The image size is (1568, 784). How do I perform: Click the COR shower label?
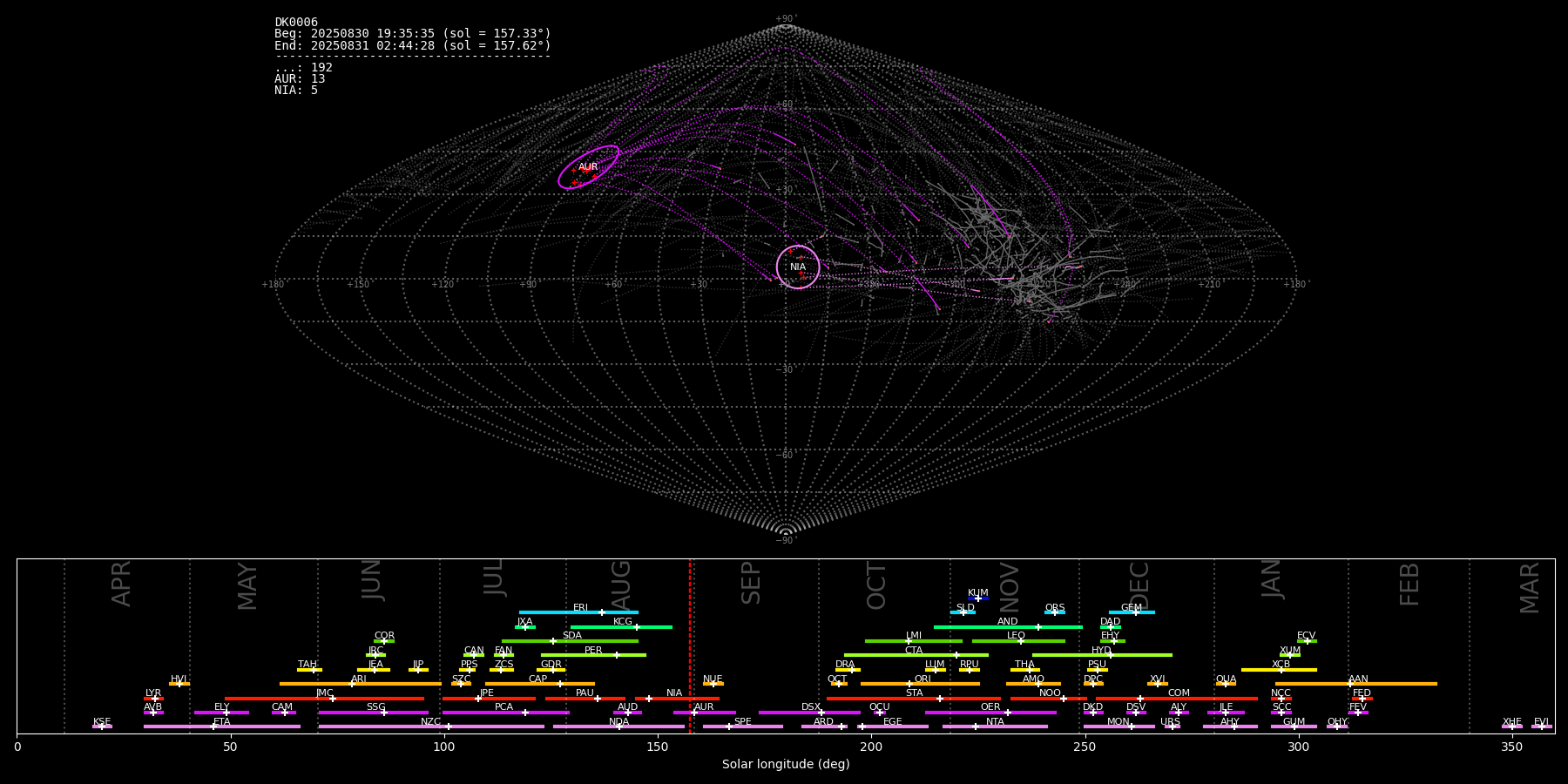click(x=384, y=636)
